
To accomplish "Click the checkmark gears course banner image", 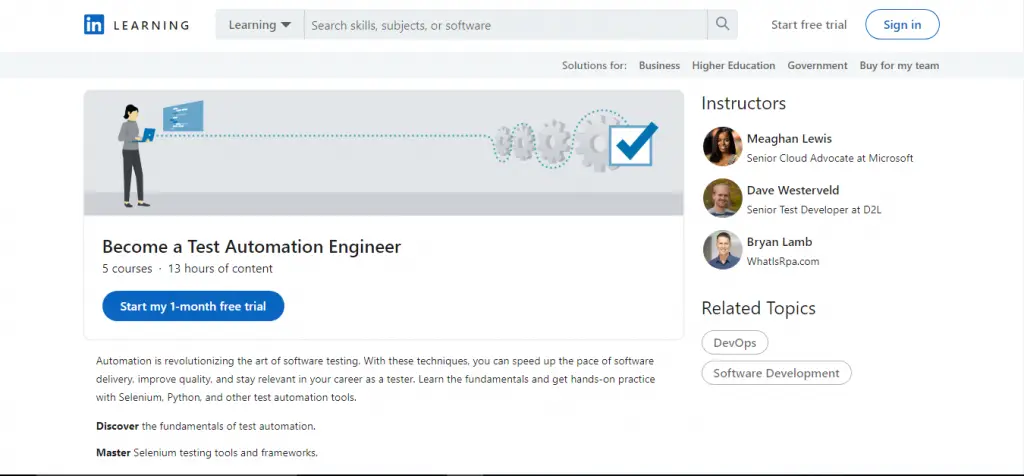I will tap(383, 152).
